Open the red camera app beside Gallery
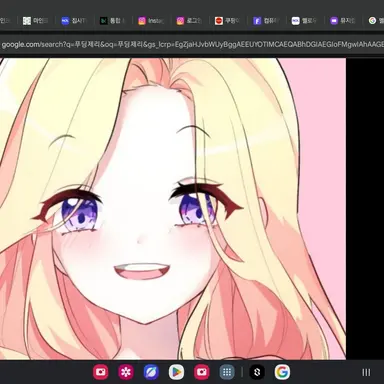Viewport: 384px width, 384px height. [101, 372]
